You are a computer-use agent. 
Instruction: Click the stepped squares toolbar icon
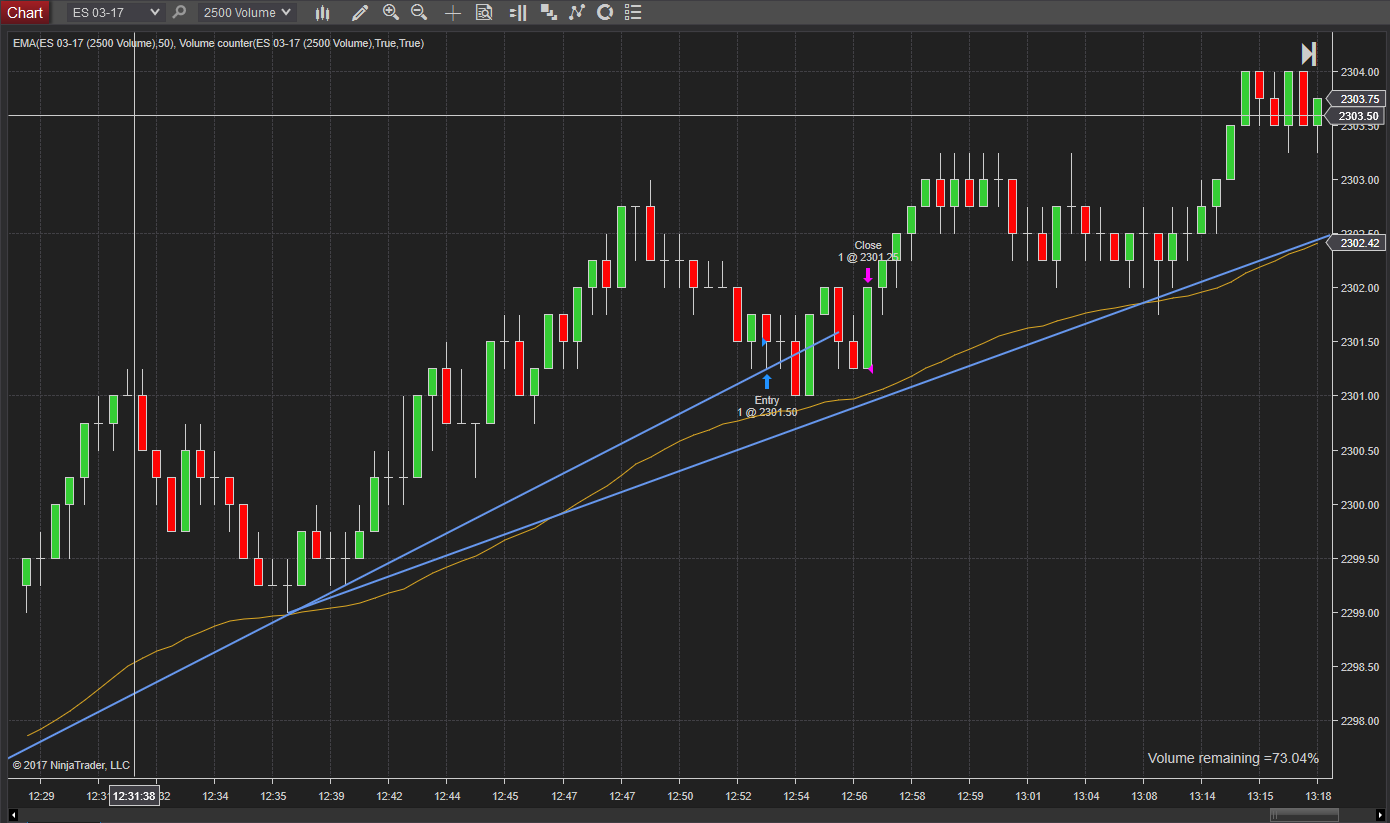click(548, 13)
